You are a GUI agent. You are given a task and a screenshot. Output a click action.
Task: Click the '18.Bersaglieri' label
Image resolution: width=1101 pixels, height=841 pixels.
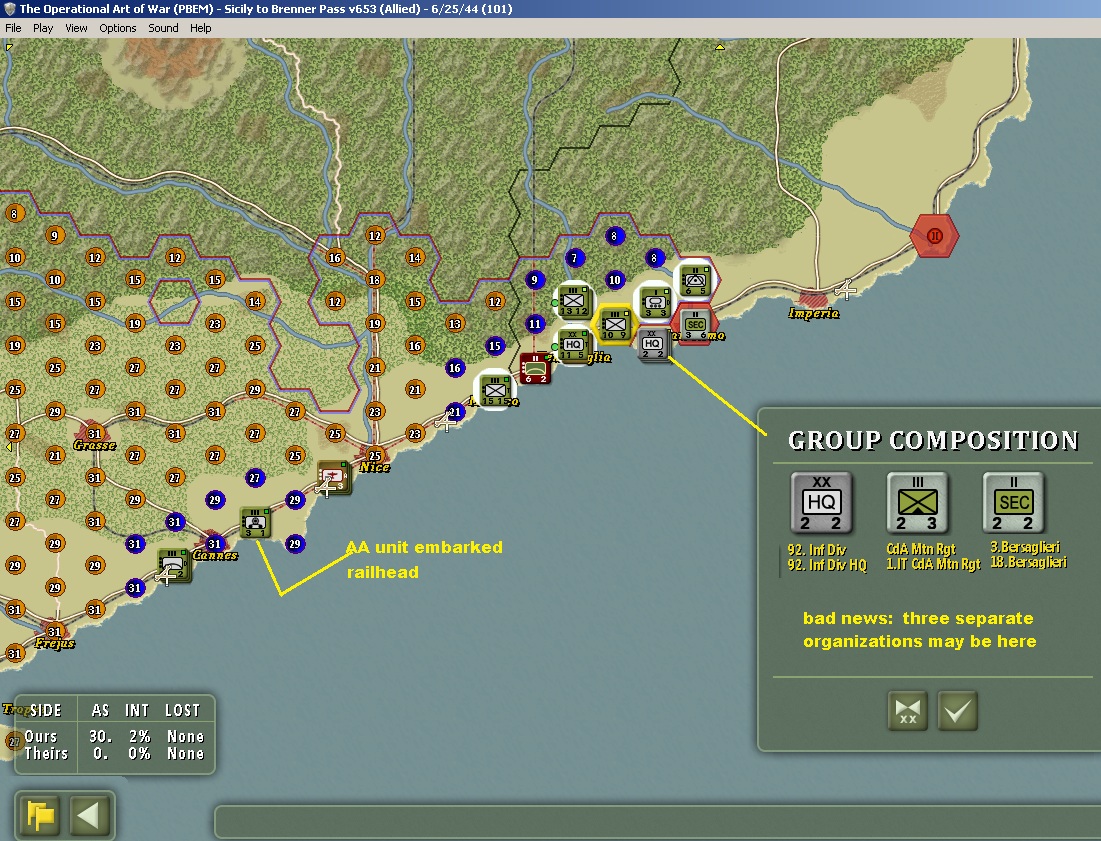[1028, 562]
